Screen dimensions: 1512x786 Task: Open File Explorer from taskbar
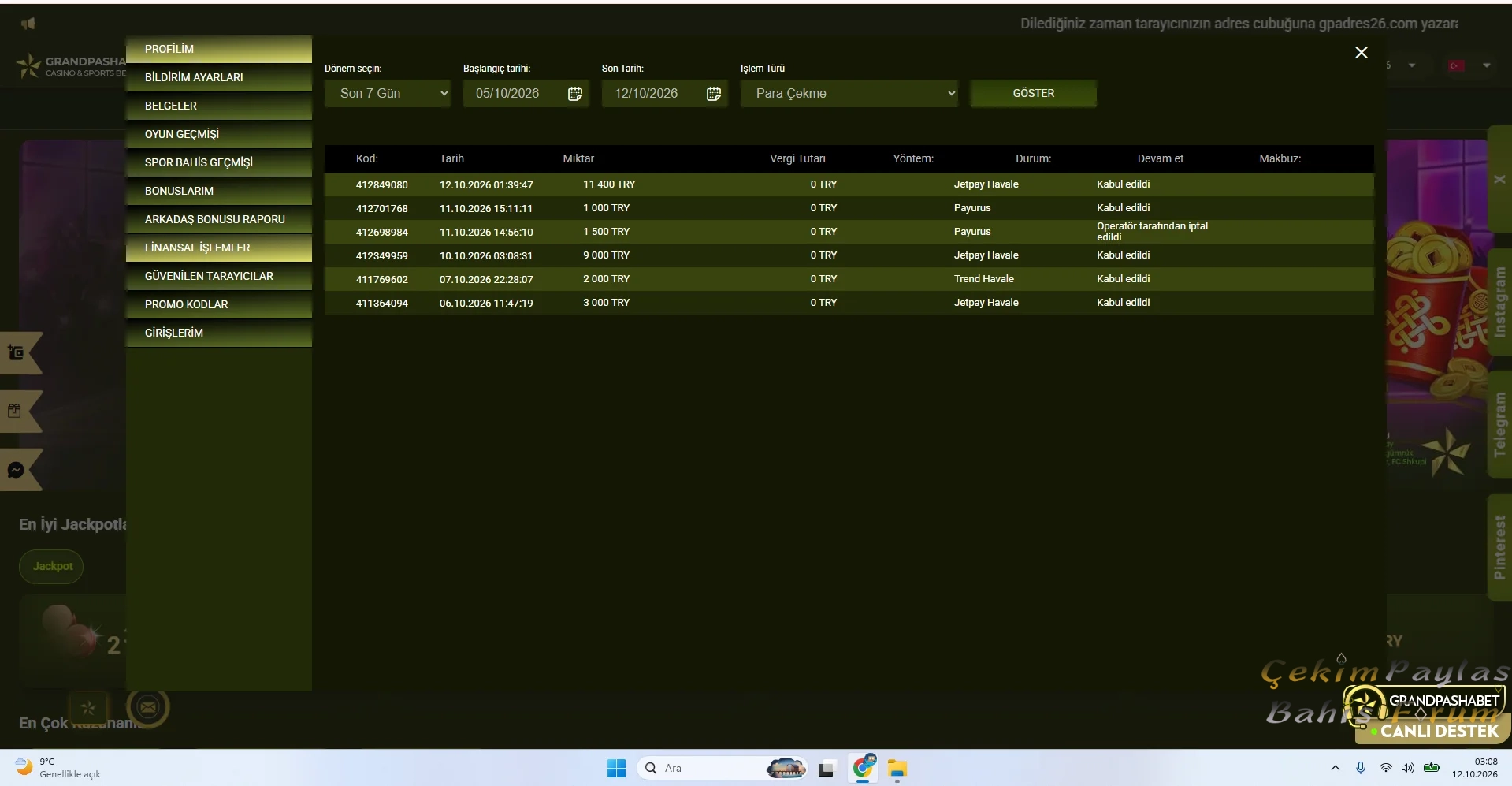[897, 768]
